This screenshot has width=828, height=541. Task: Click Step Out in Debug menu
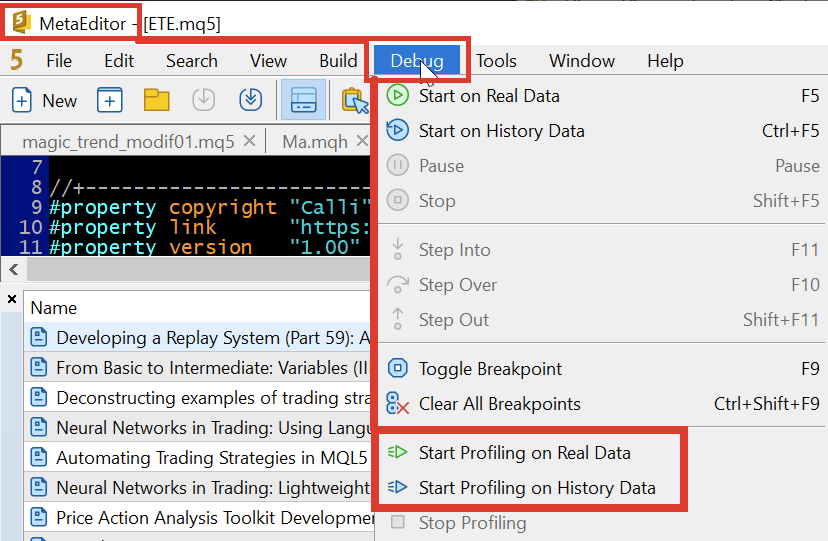point(602,319)
